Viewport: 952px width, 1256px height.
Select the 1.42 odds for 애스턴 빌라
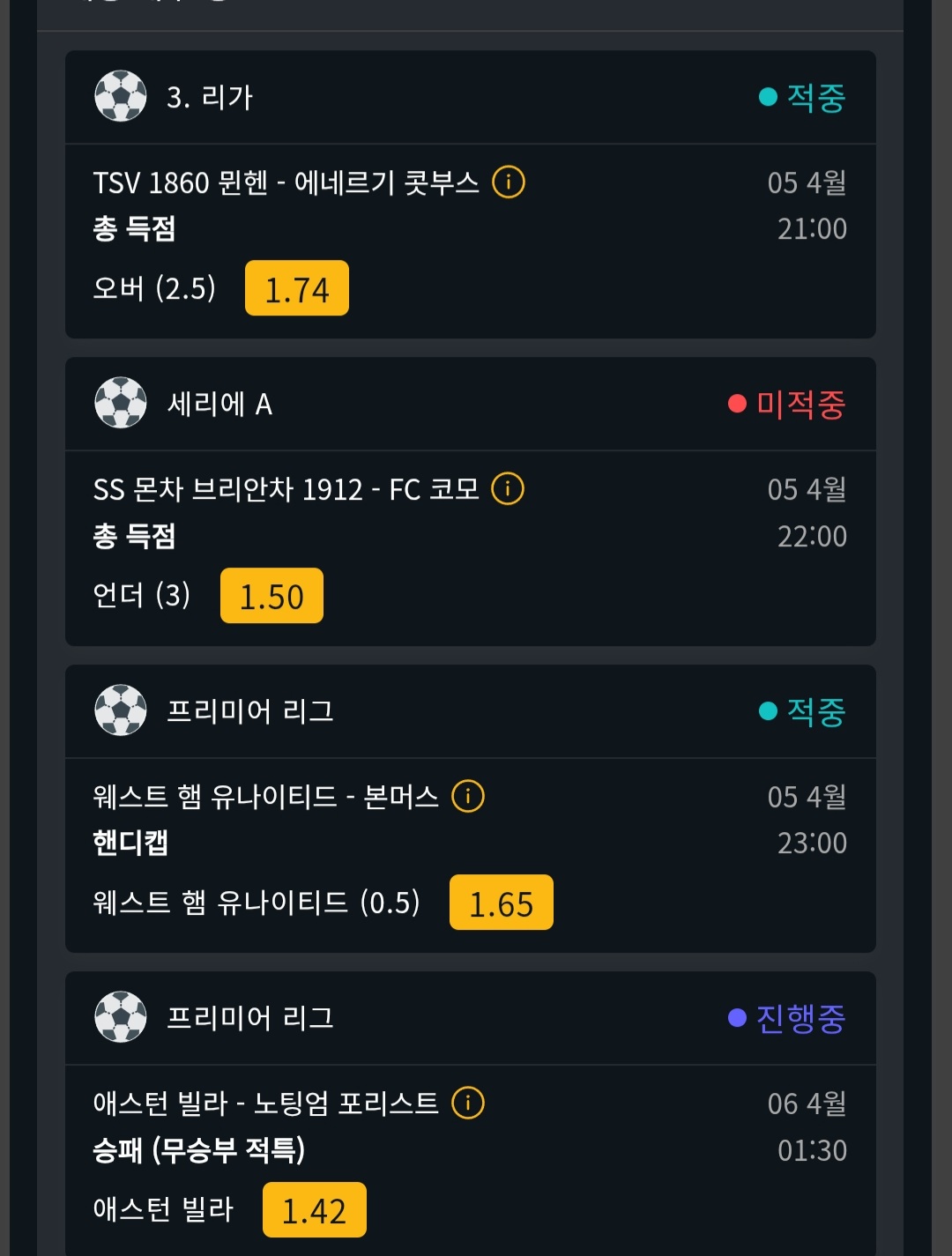[314, 1210]
